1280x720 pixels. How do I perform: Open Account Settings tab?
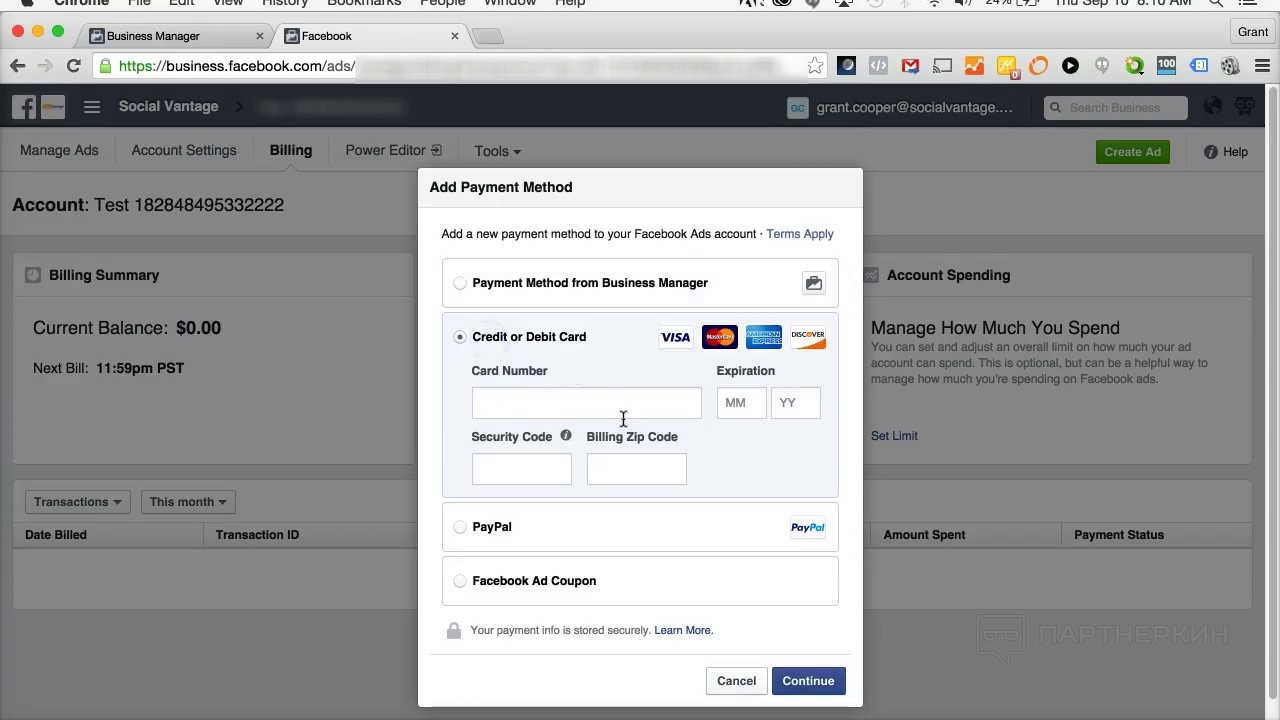pyautogui.click(x=184, y=150)
